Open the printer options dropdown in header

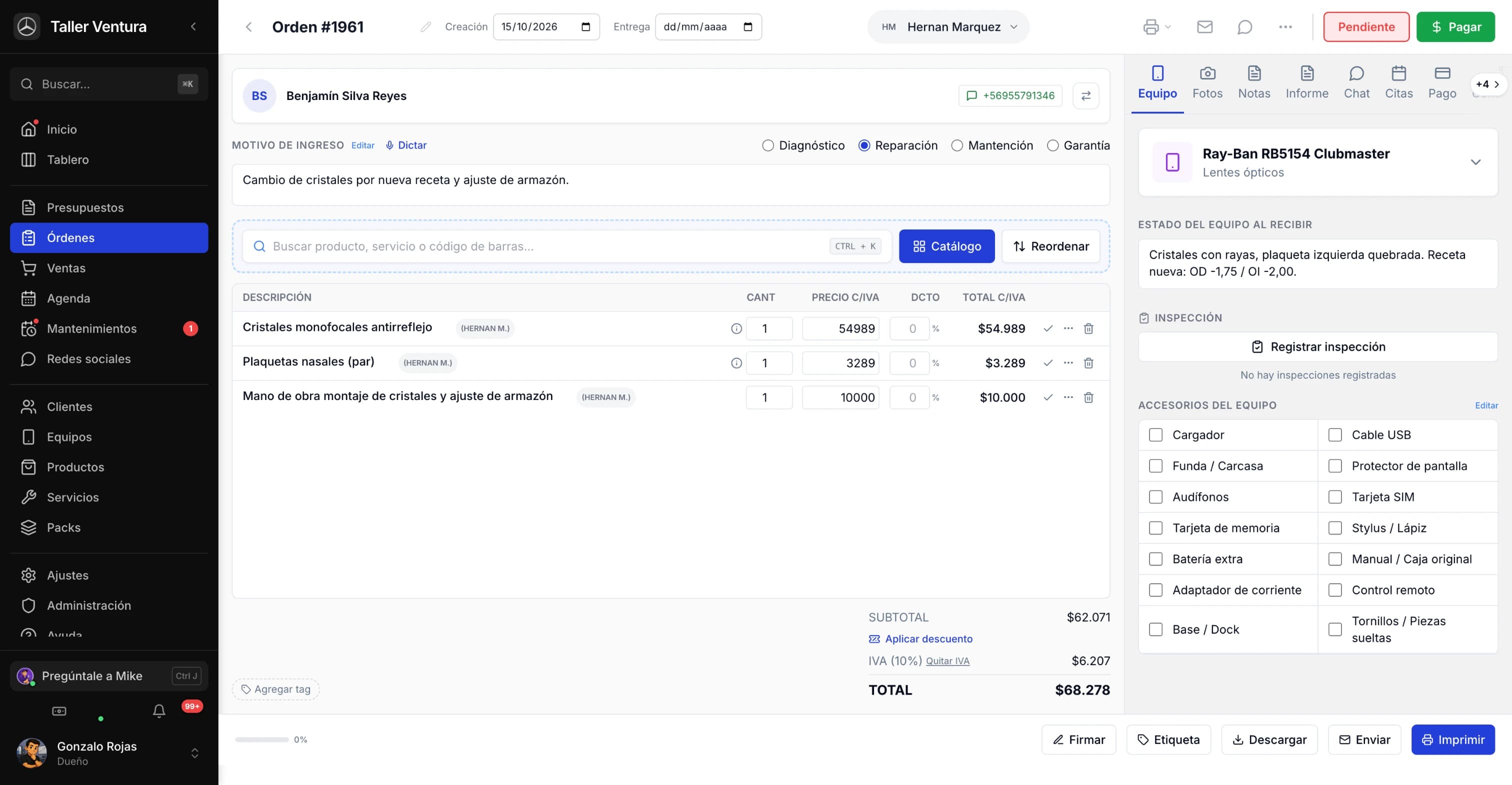click(1156, 27)
